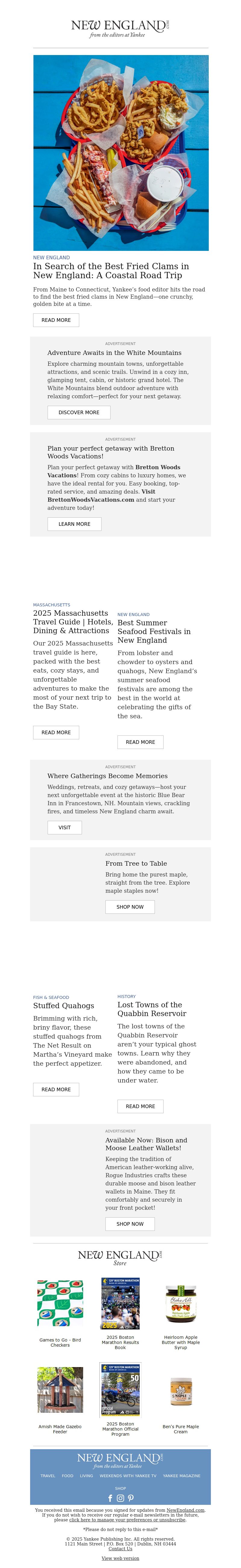Open the Instagram icon in footer
Viewport: 241px width, 1568px height.
click(120, 1498)
